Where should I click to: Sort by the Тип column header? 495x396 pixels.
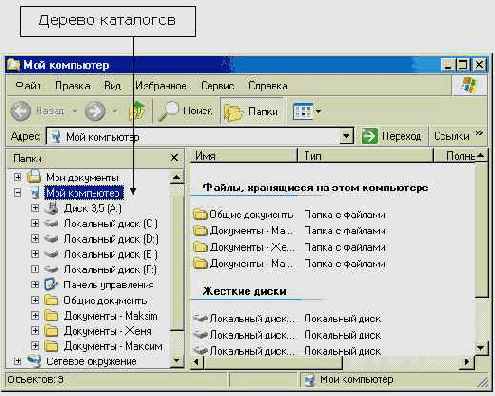[x=366, y=156]
